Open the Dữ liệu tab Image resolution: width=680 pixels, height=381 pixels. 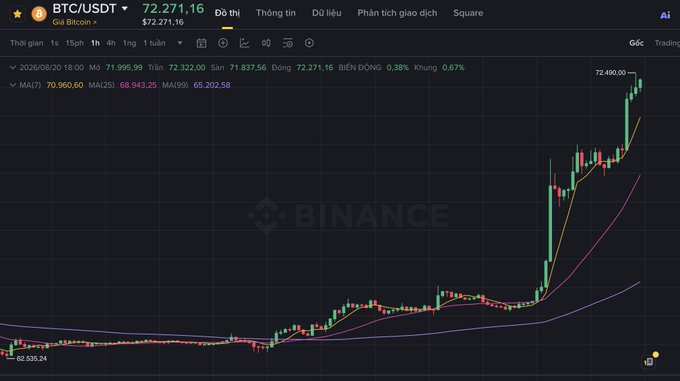(327, 13)
